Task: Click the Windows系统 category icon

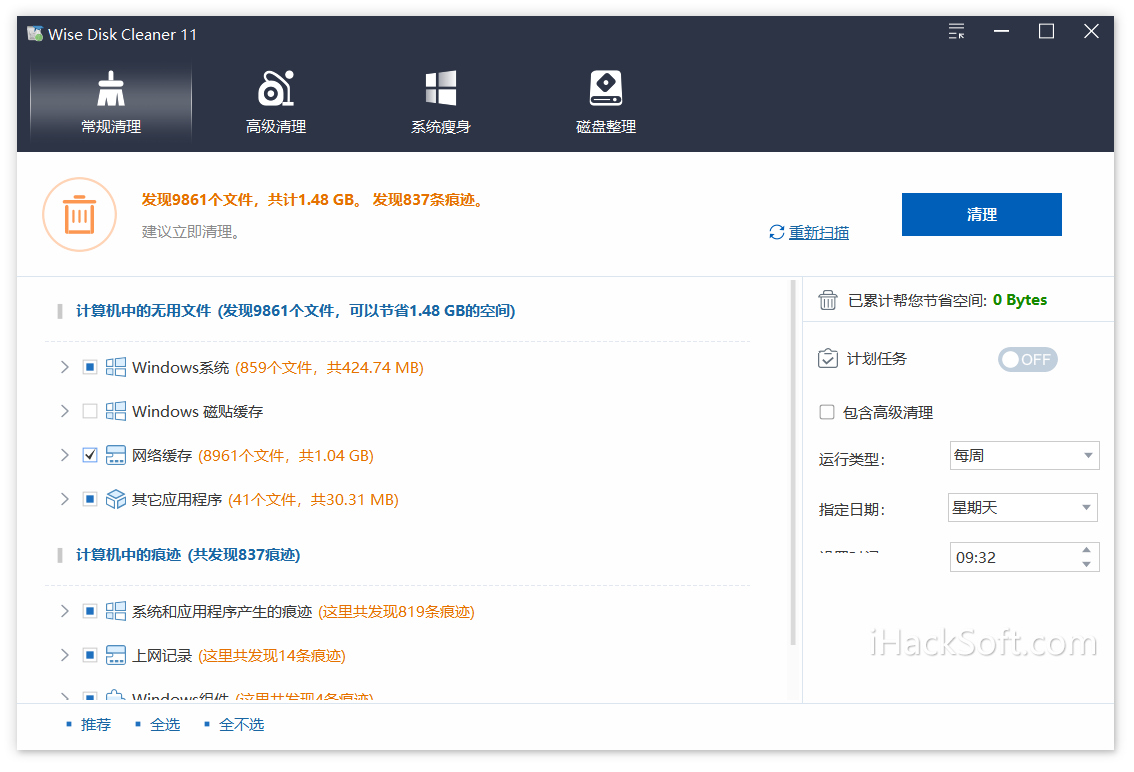Action: (x=116, y=368)
